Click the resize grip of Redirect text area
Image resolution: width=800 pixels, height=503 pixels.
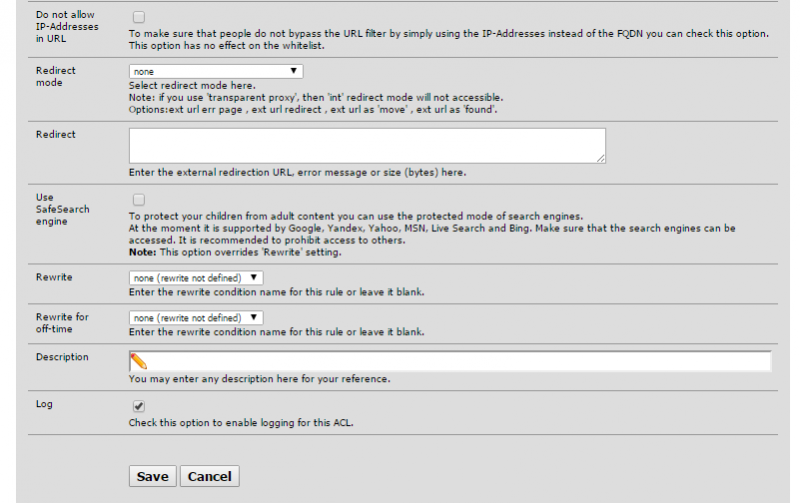tap(601, 159)
